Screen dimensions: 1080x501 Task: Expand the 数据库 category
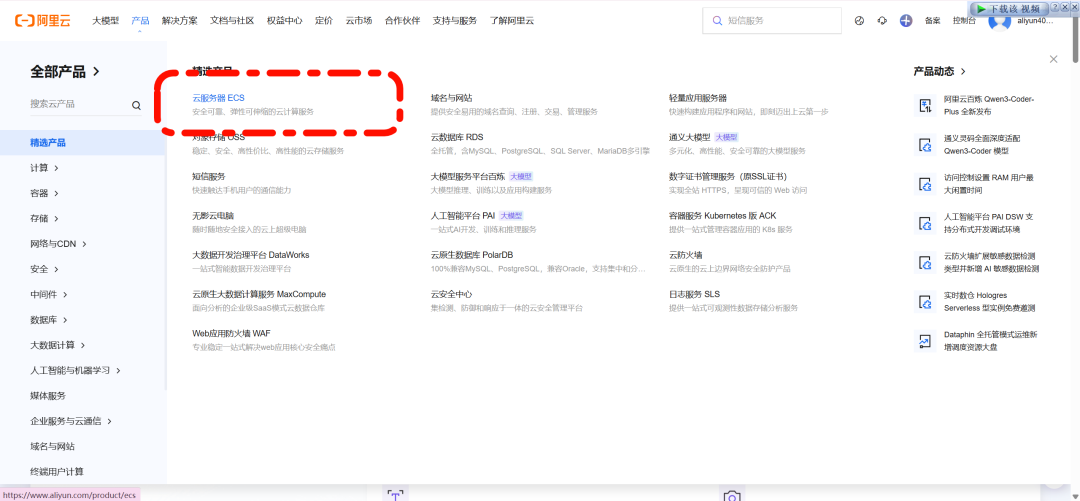pyautogui.click(x=49, y=320)
